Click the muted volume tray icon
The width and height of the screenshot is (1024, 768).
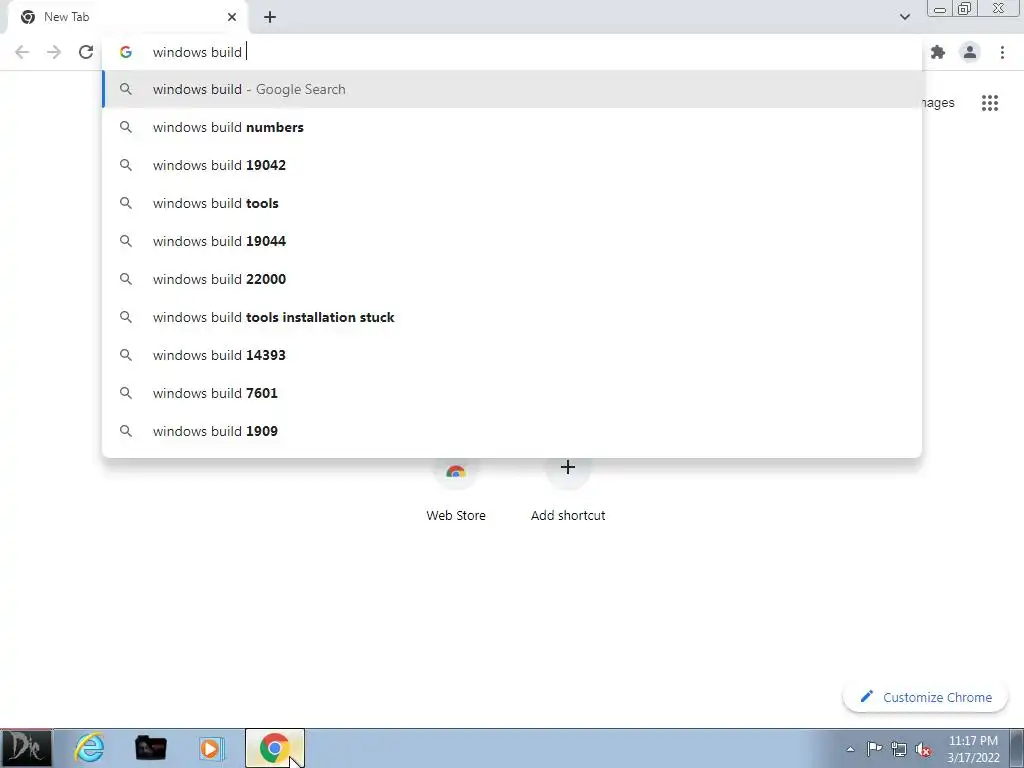pyautogui.click(x=923, y=749)
